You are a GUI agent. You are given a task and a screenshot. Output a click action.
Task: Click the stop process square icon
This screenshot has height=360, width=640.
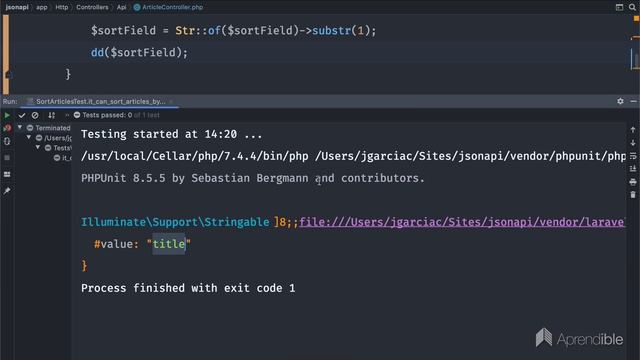point(7,158)
